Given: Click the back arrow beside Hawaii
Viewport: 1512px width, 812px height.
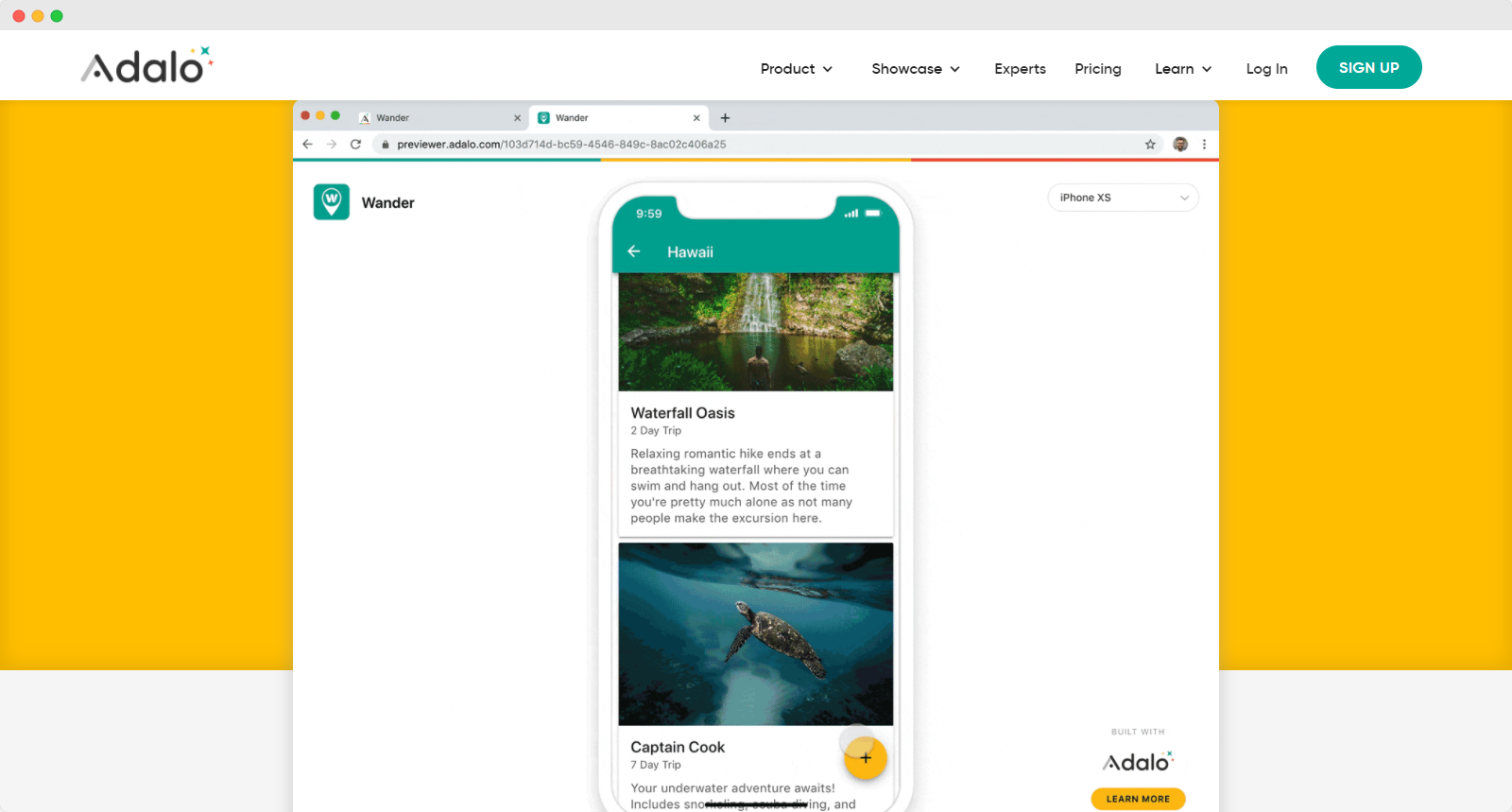Looking at the screenshot, I should pyautogui.click(x=634, y=251).
